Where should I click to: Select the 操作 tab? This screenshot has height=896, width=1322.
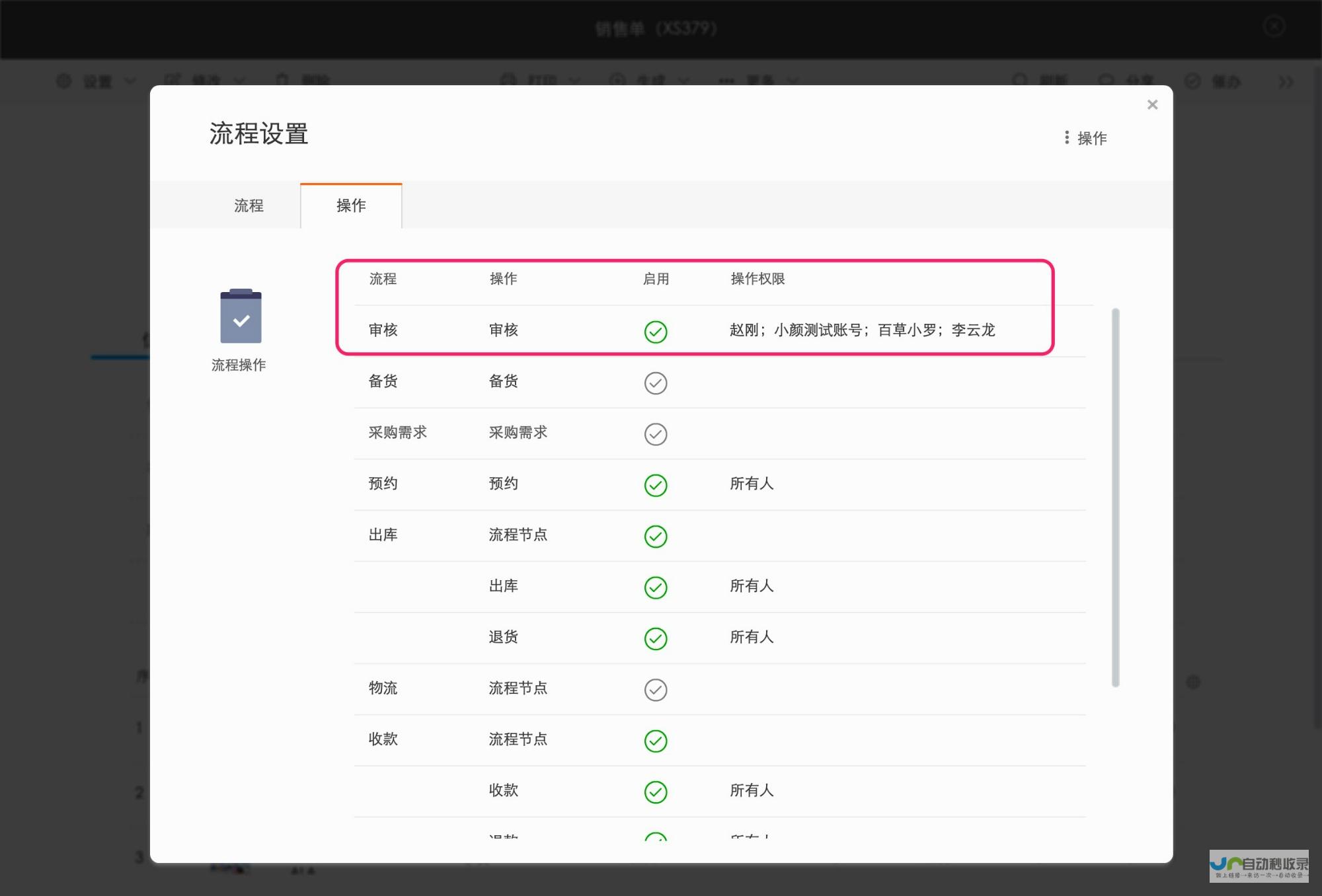(351, 205)
